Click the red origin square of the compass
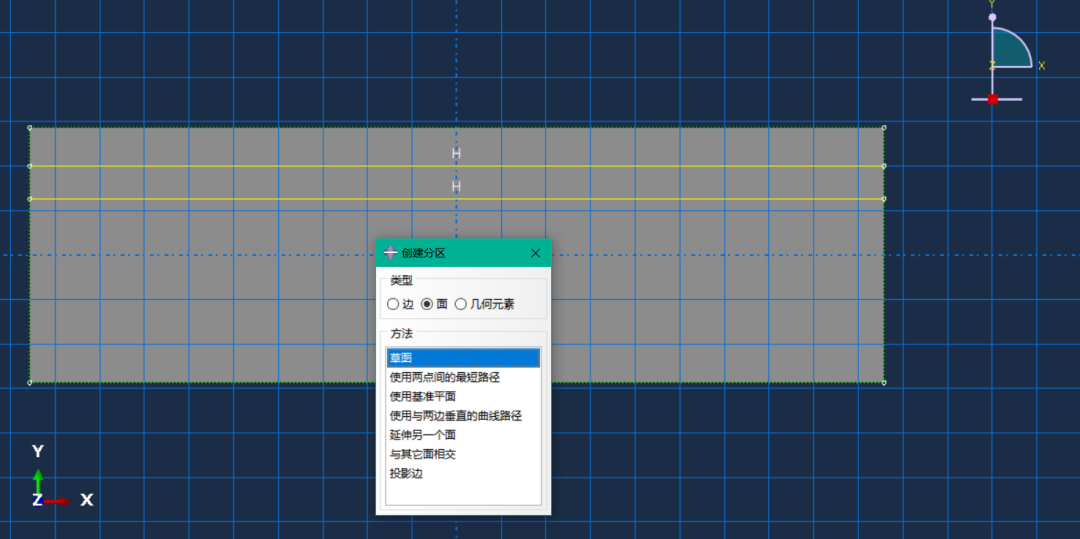 tap(993, 99)
